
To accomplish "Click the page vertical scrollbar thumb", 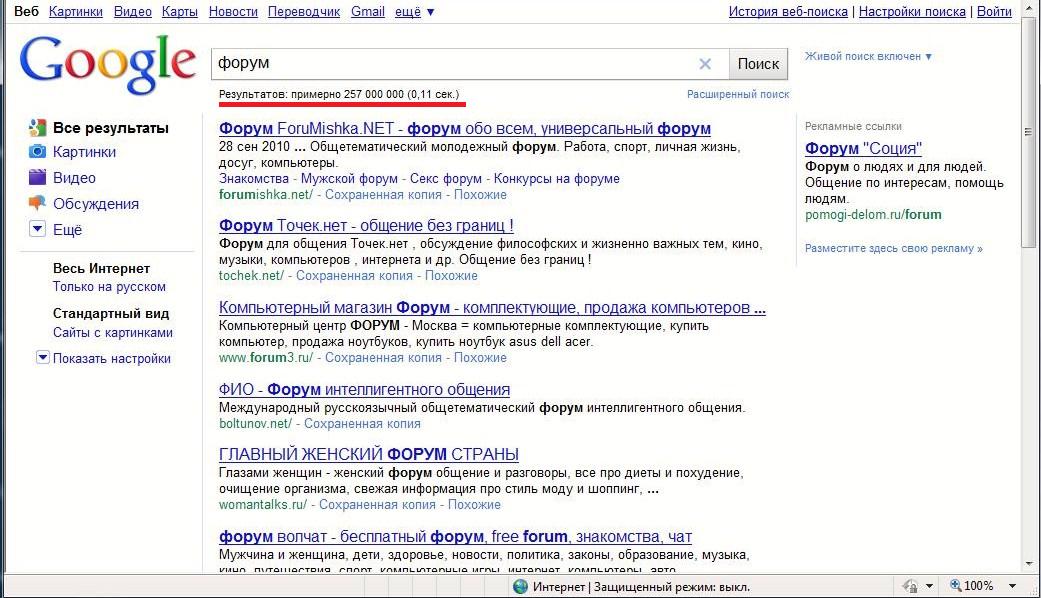I will [x=1028, y=133].
